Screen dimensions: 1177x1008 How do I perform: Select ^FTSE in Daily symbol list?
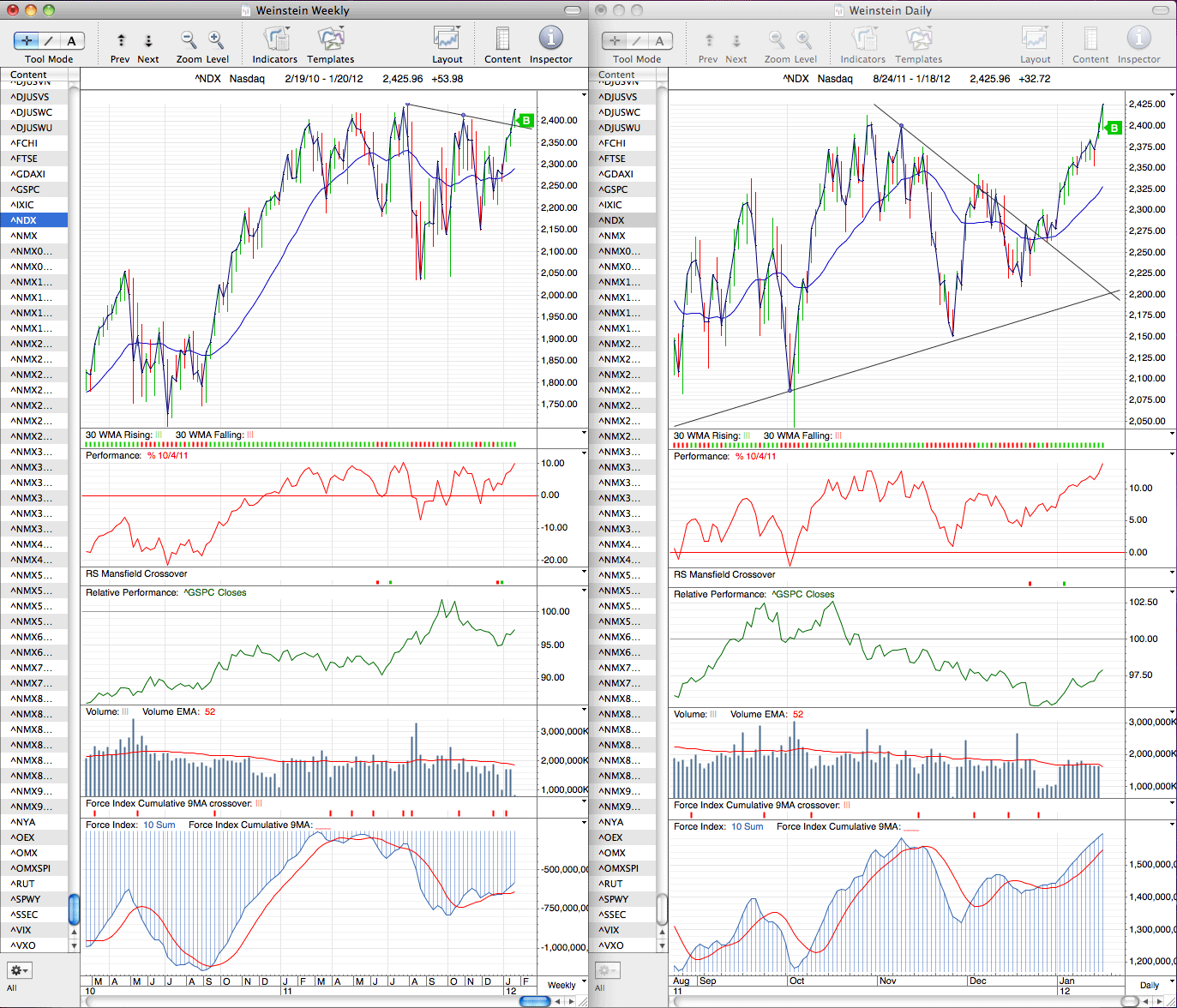point(622,159)
